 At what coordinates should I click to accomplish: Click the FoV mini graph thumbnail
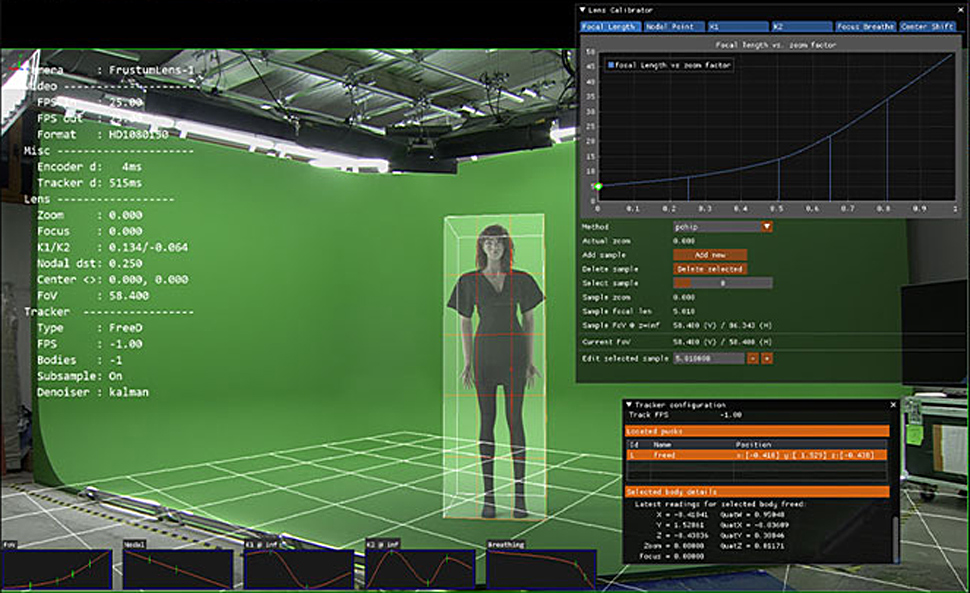pos(56,568)
